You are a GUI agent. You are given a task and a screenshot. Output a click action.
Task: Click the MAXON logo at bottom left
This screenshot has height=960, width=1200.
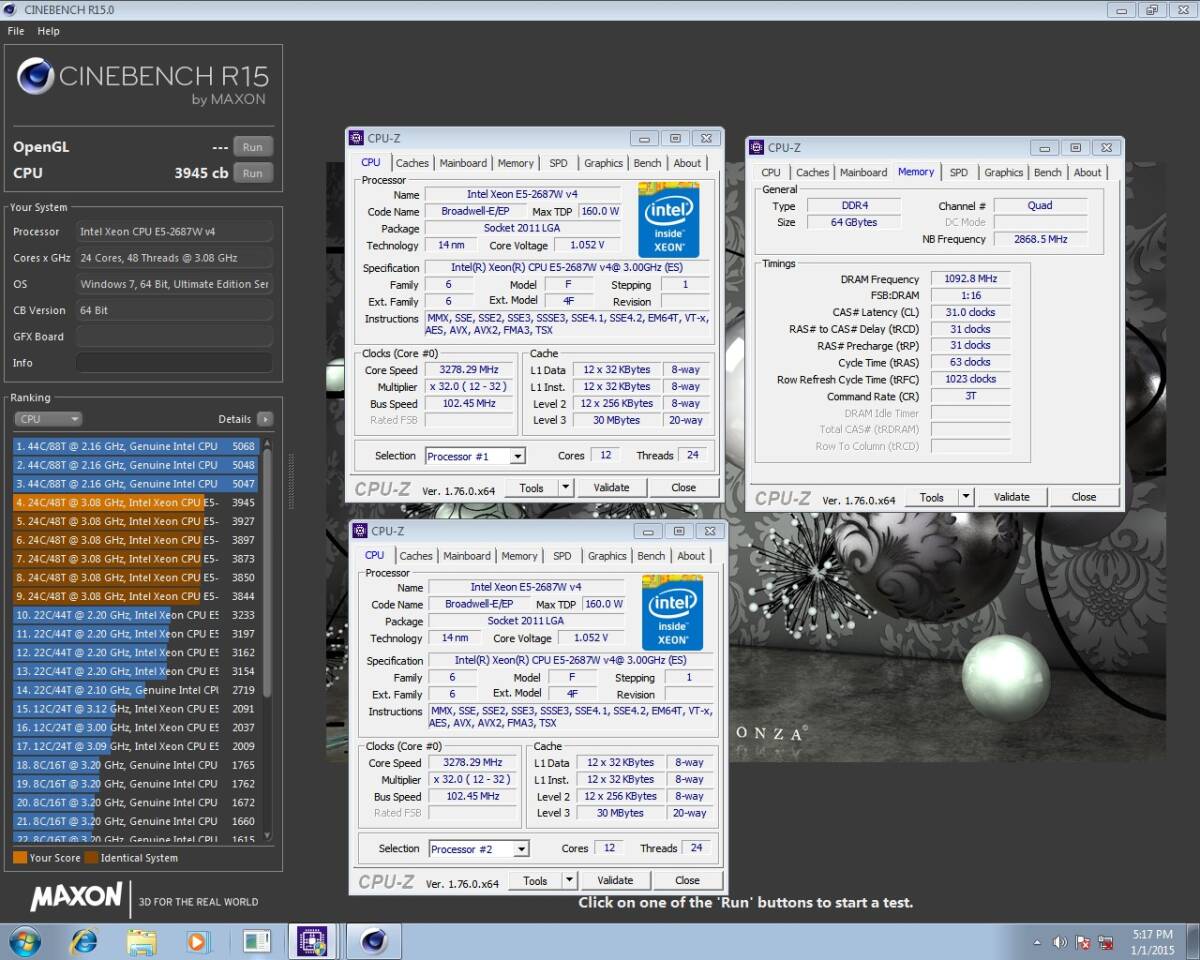pos(76,896)
